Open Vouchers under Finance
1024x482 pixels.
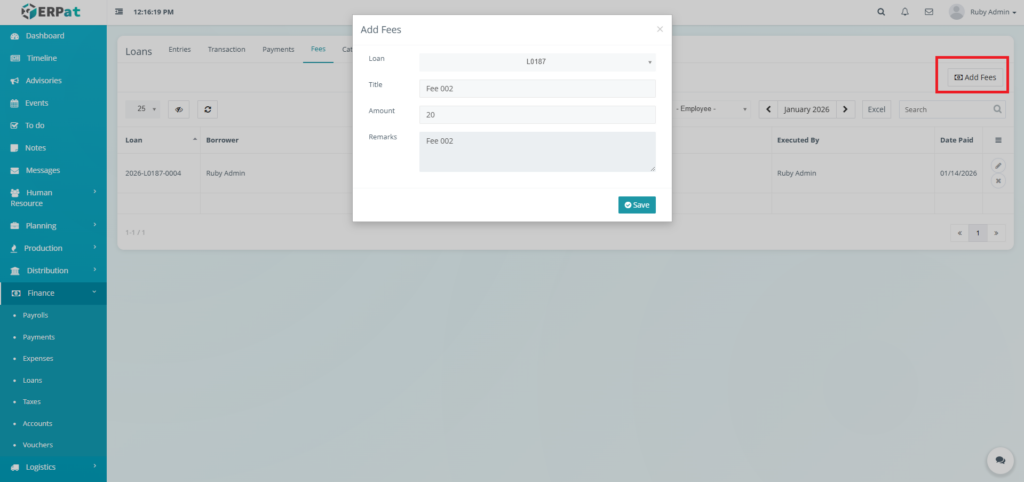pyautogui.click(x=37, y=445)
